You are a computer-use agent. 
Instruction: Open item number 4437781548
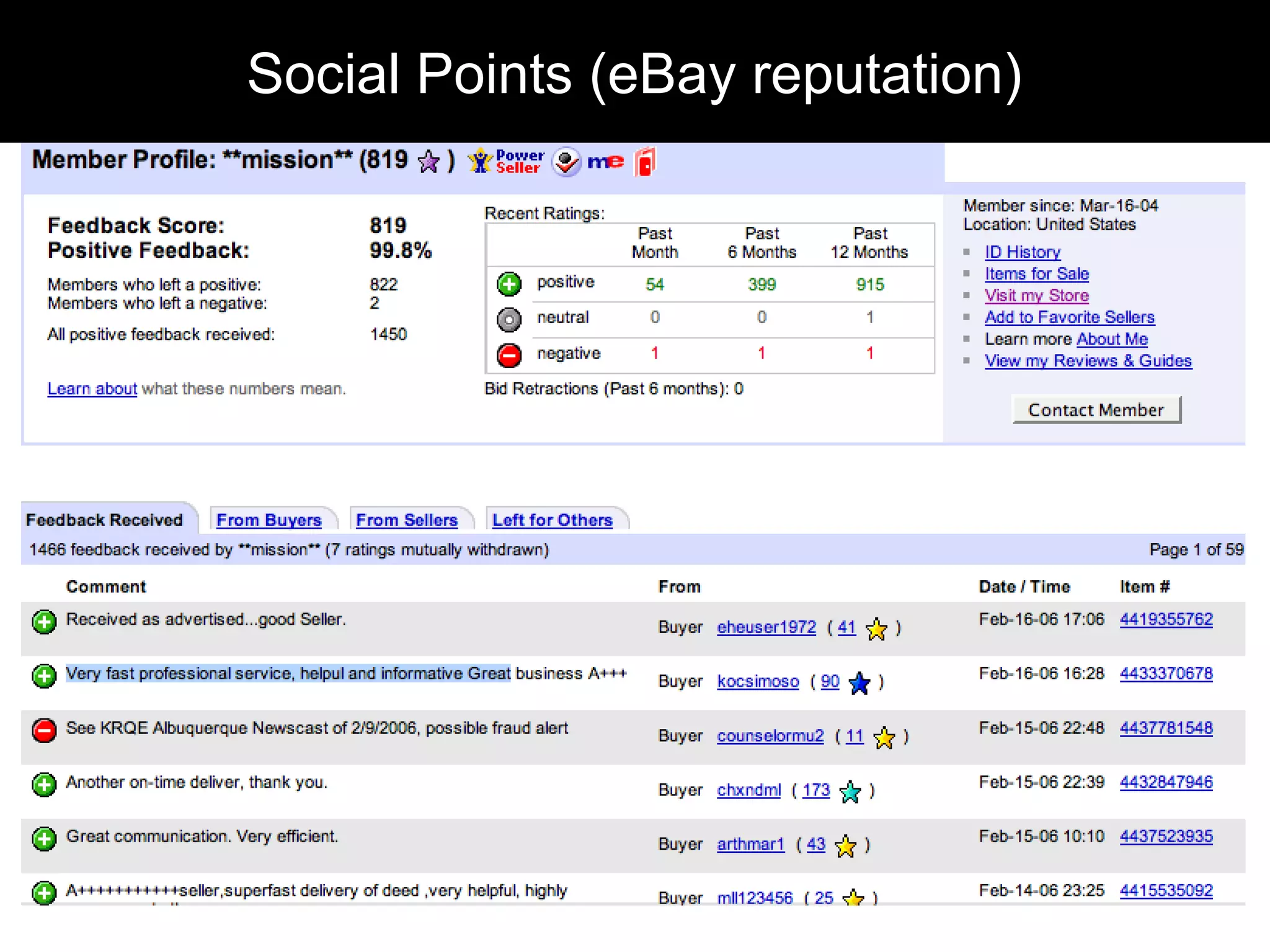click(x=1166, y=728)
